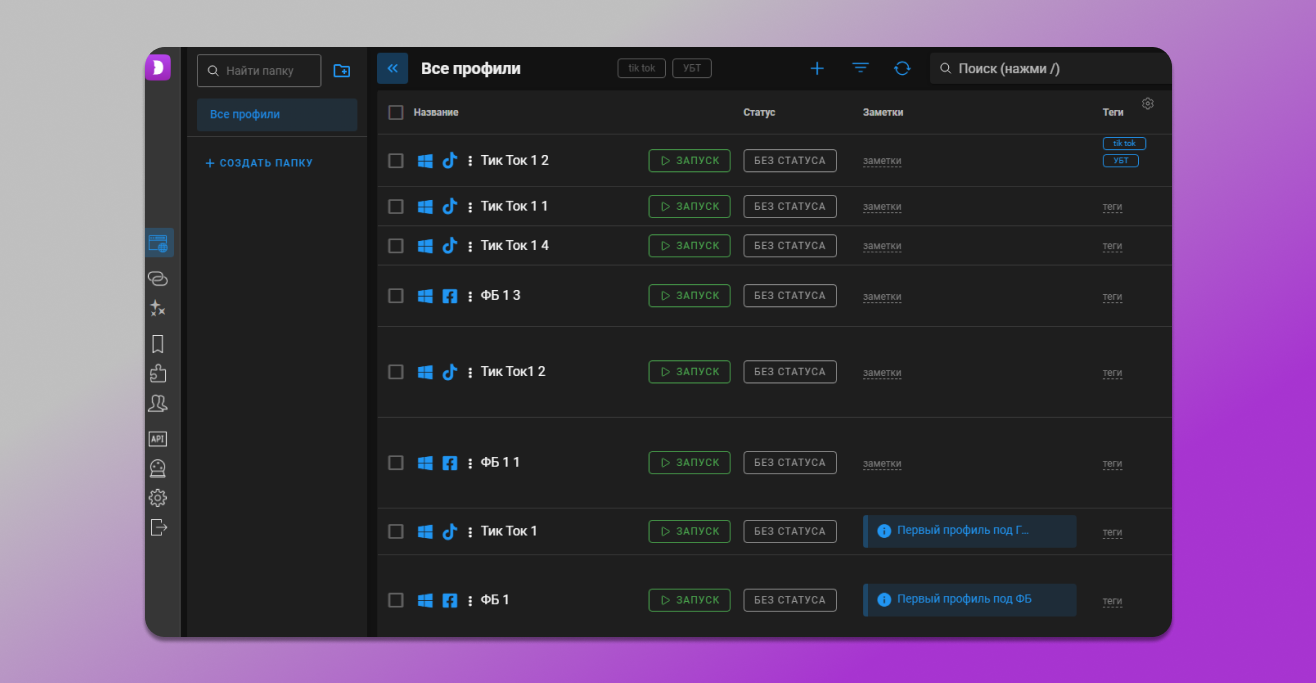Open the extensions puzzle icon in sidebar
Screen dimensions: 1316x683
(158, 373)
